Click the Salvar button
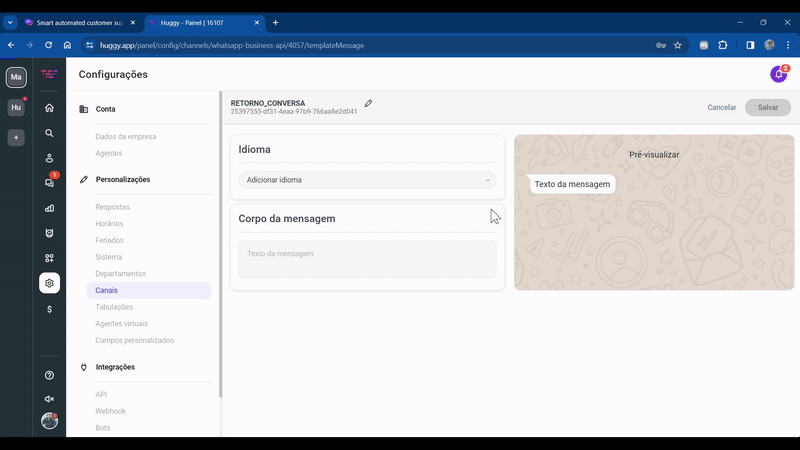The image size is (800, 450). [x=768, y=107]
